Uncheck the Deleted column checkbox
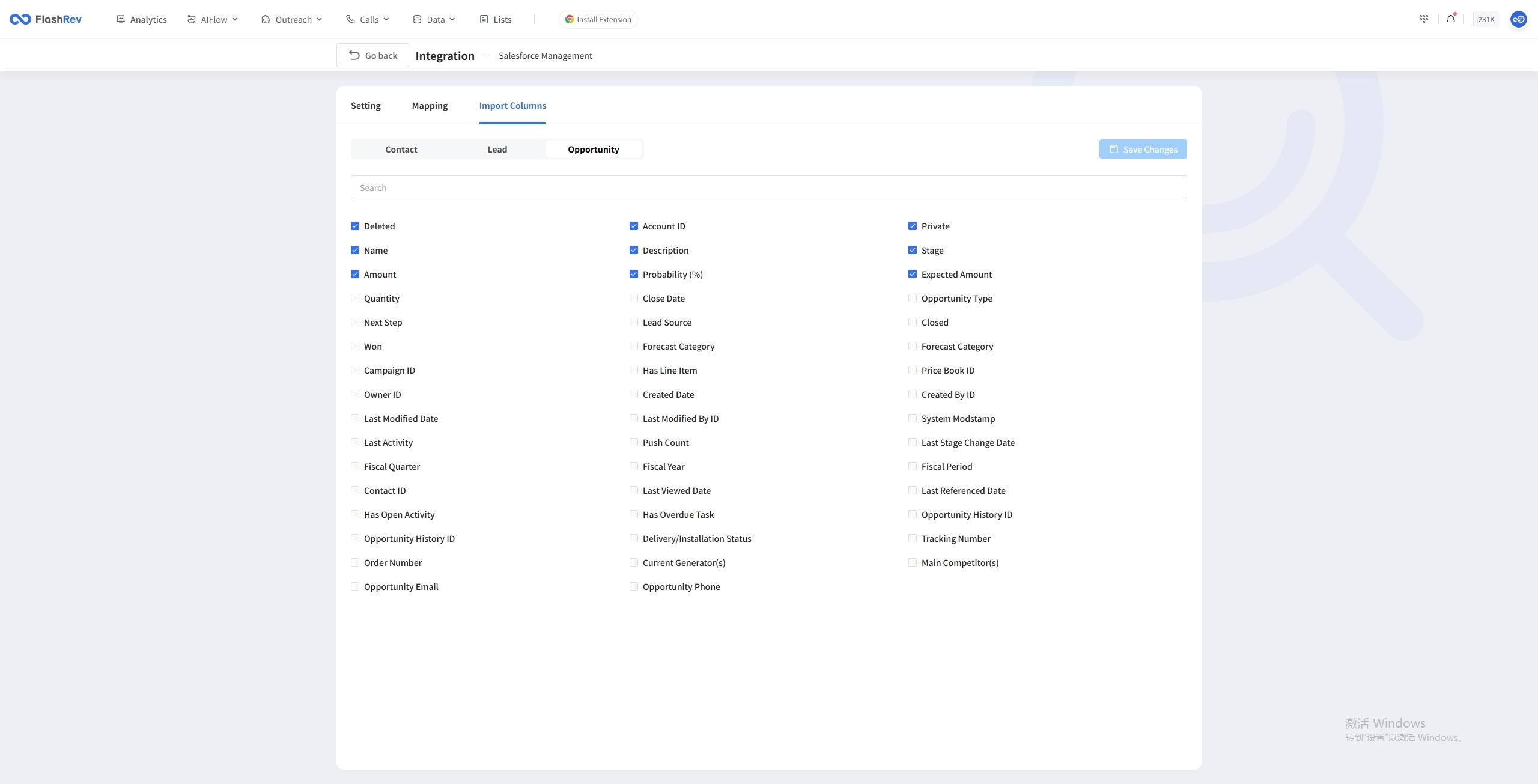This screenshot has width=1538, height=784. pyautogui.click(x=355, y=226)
